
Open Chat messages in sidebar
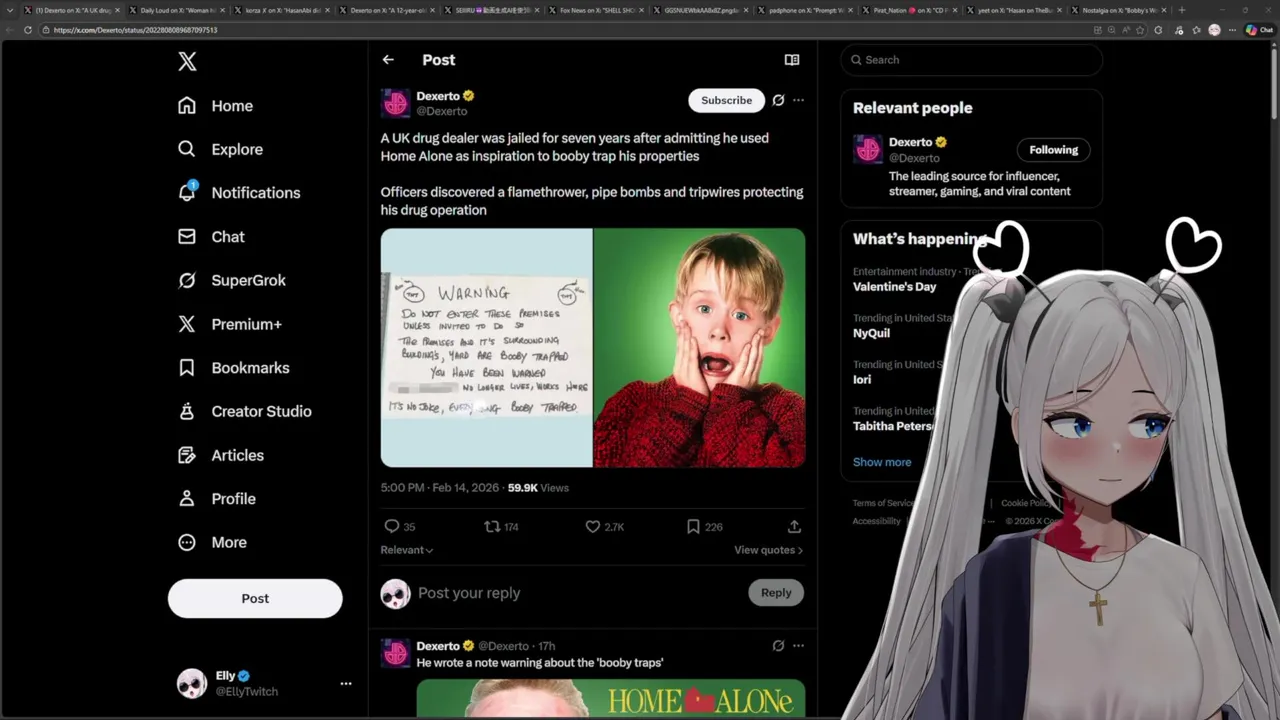211,237
